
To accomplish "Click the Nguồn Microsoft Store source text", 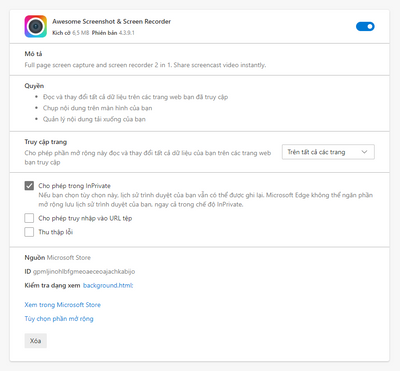I will click(x=57, y=257).
